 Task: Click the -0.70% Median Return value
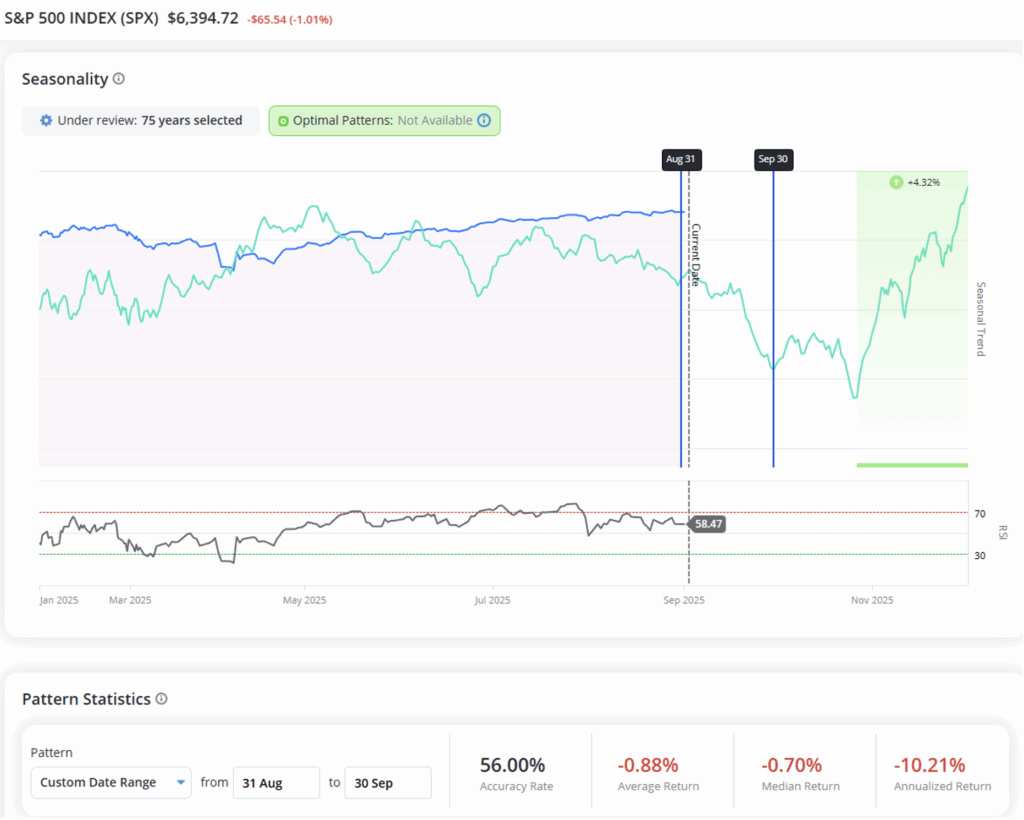(x=792, y=765)
